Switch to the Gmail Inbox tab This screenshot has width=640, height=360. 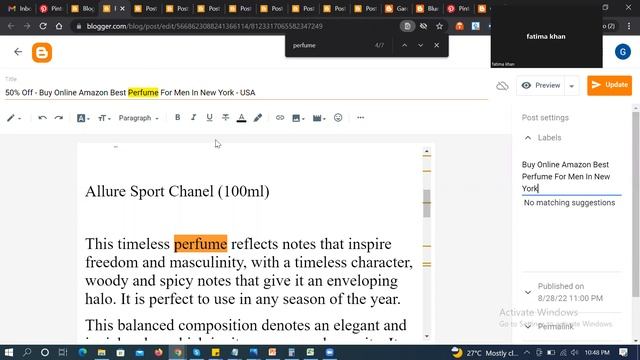click(19, 9)
